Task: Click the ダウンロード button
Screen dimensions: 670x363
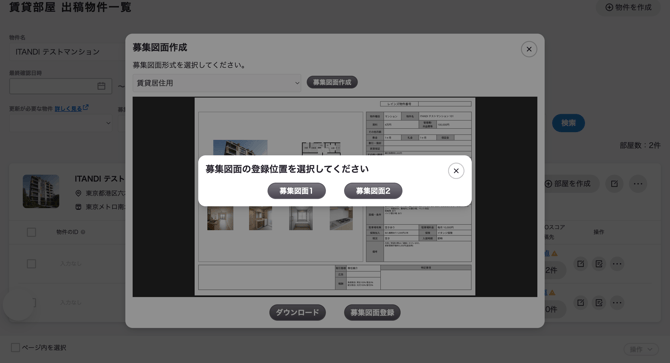Action: [x=297, y=313]
